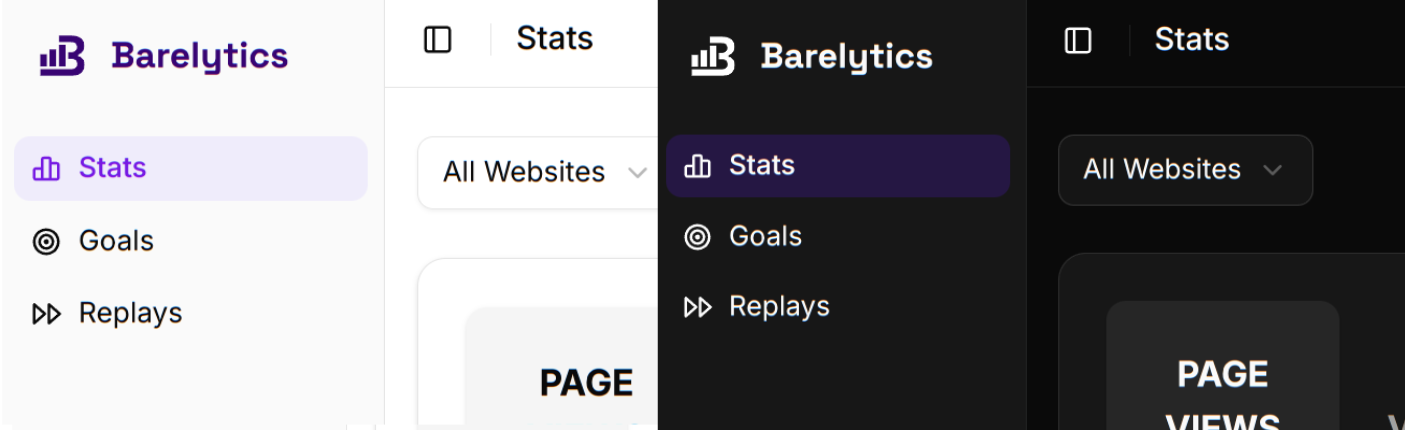1405x430 pixels.
Task: Click the Stats bar chart icon in light sidebar
Action: coord(46,168)
